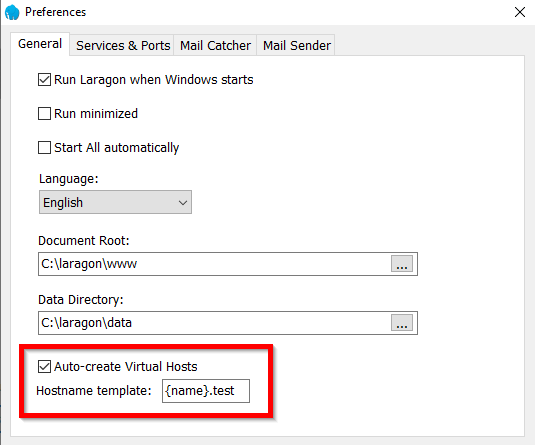Click the Document Root path field
This screenshot has height=445, width=535.
pyautogui.click(x=214, y=264)
